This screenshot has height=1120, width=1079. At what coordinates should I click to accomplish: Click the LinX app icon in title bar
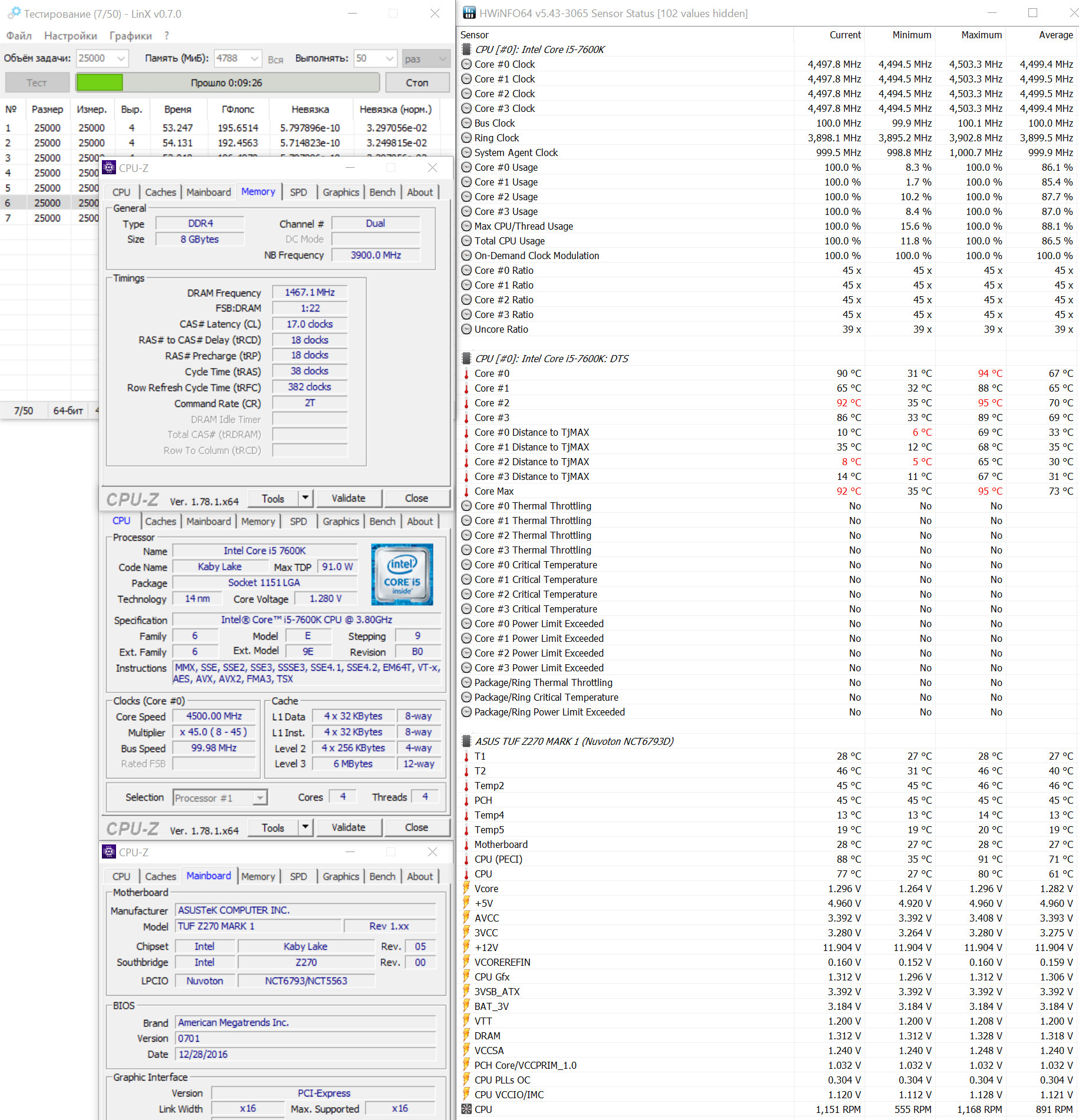click(x=13, y=13)
